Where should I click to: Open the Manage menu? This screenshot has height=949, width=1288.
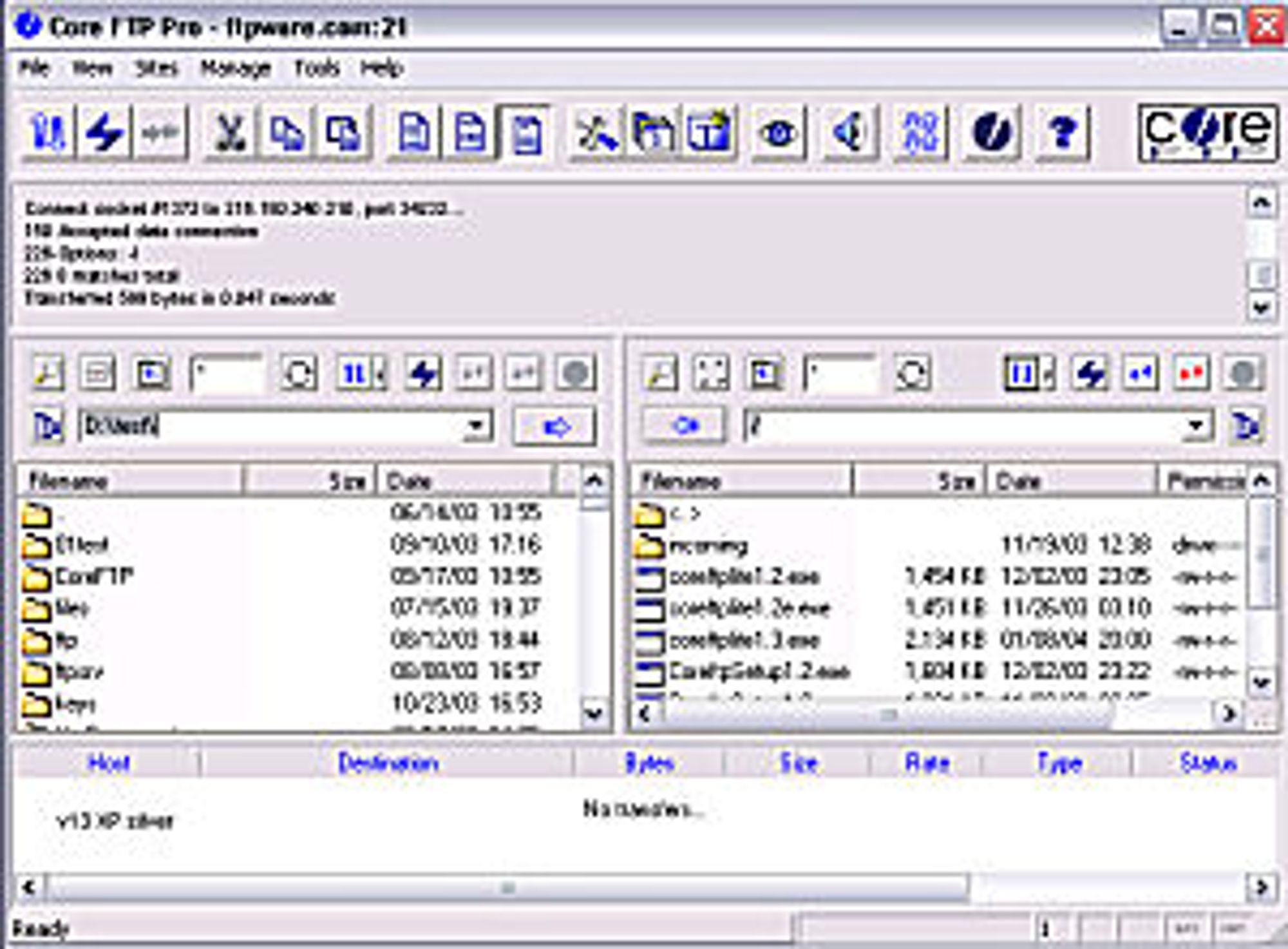(236, 68)
